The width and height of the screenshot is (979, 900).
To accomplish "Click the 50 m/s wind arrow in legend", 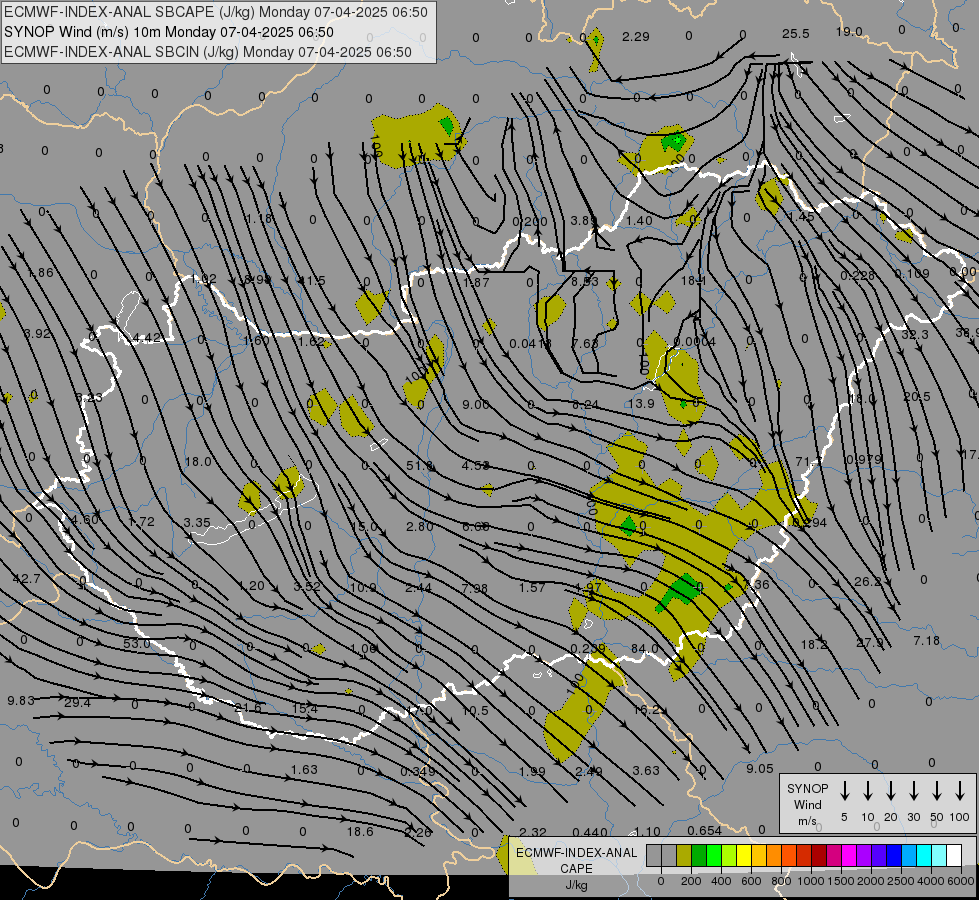I will click(x=937, y=791).
